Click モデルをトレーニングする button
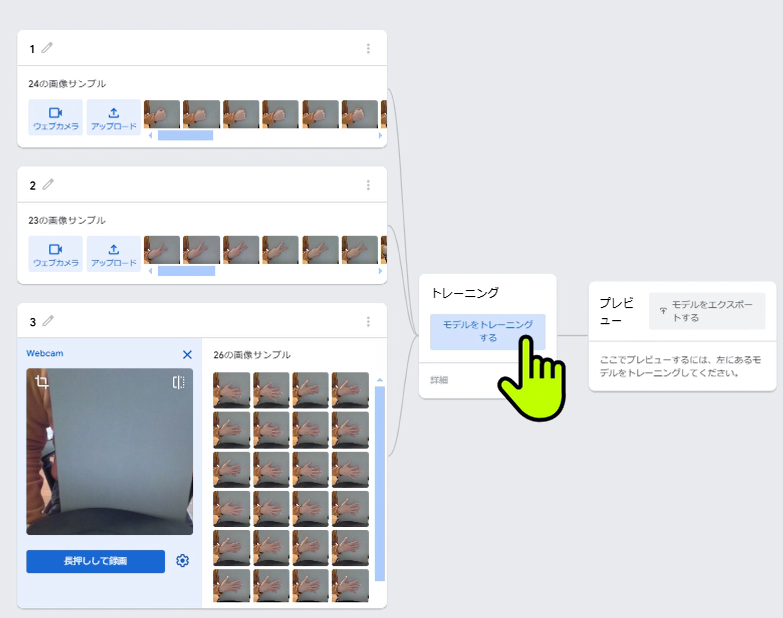Image resolution: width=783 pixels, height=618 pixels. 487,331
